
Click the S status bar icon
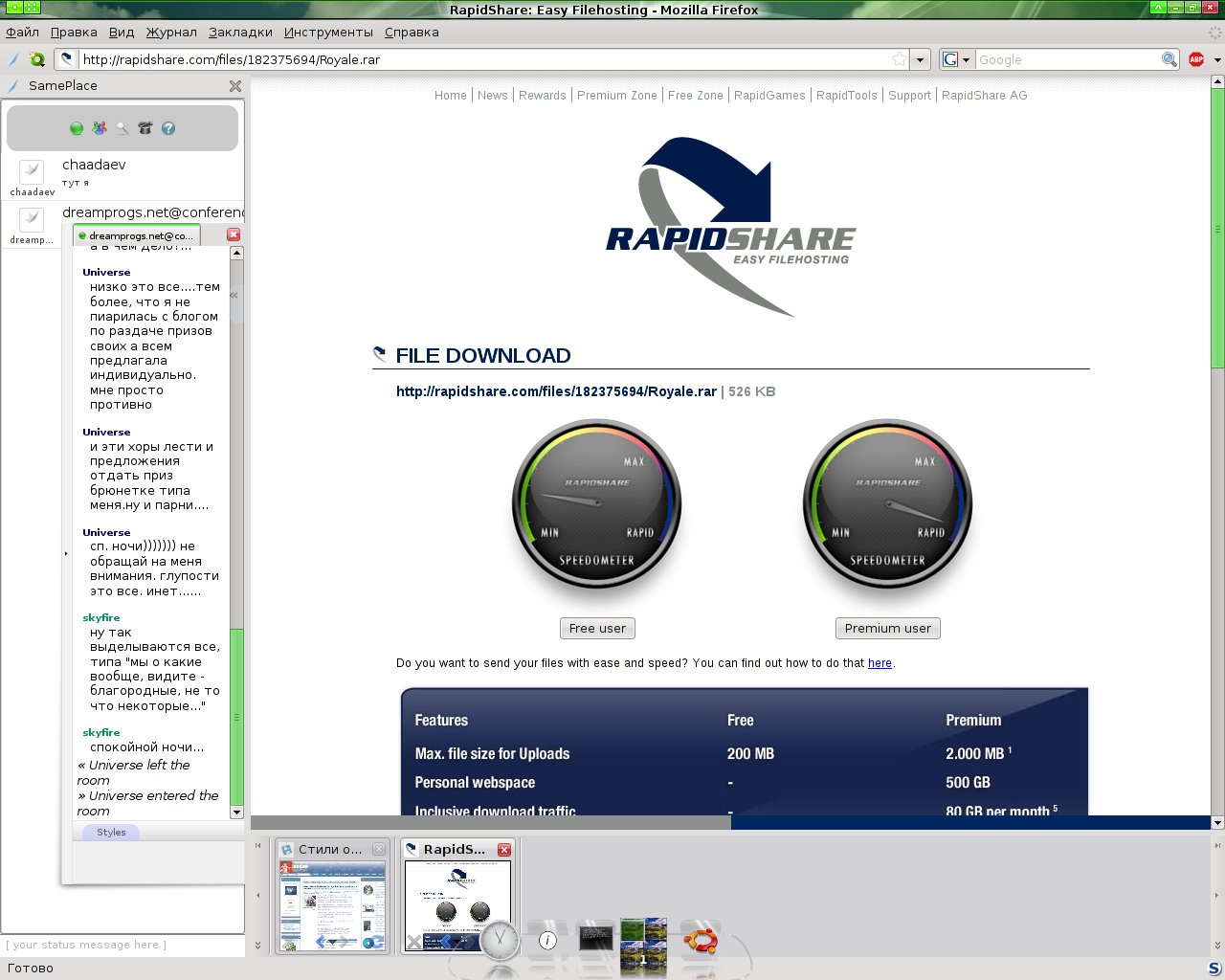click(1214, 969)
